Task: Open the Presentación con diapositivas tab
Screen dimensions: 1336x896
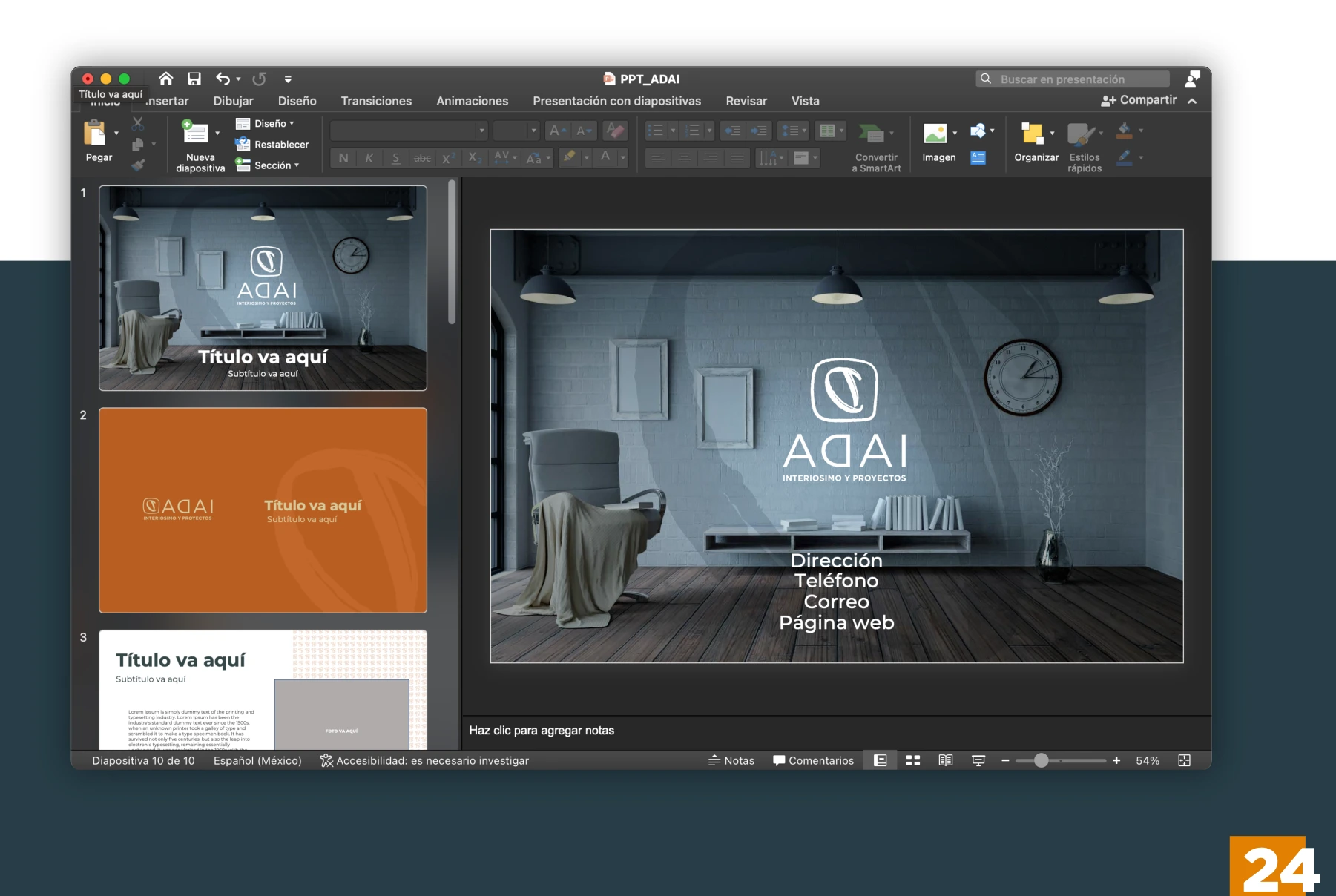Action: coord(617,101)
